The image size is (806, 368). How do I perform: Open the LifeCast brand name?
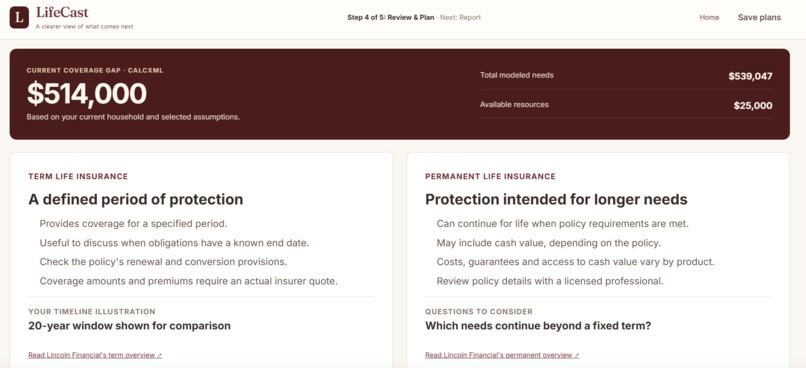62,12
